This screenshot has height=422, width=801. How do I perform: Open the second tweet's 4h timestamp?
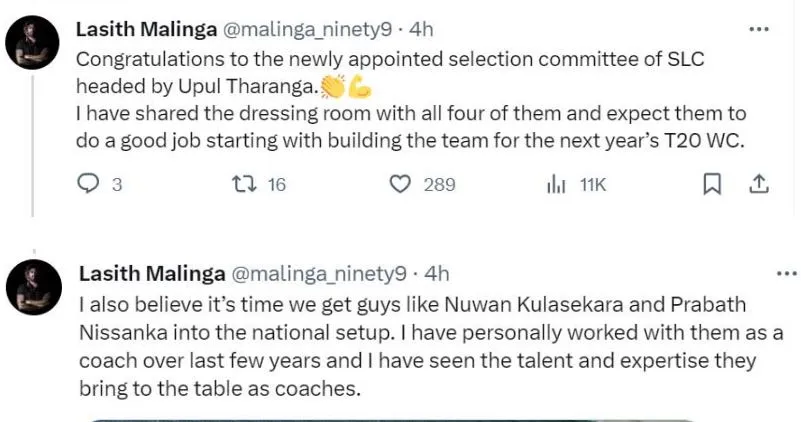tap(437, 273)
